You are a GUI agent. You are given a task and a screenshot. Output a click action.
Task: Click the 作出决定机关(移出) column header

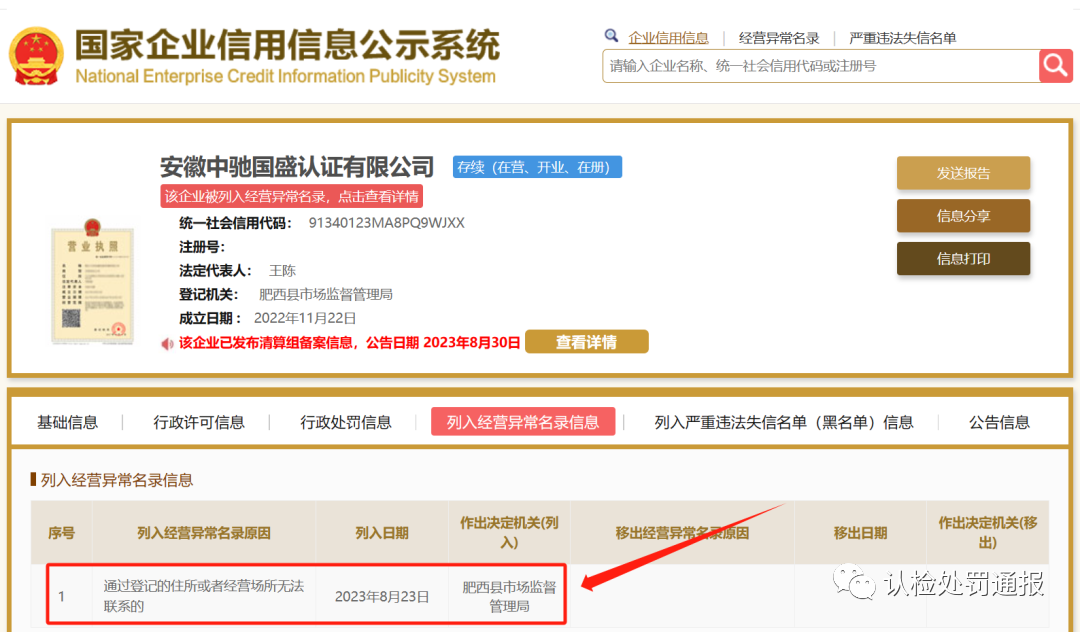click(988, 533)
